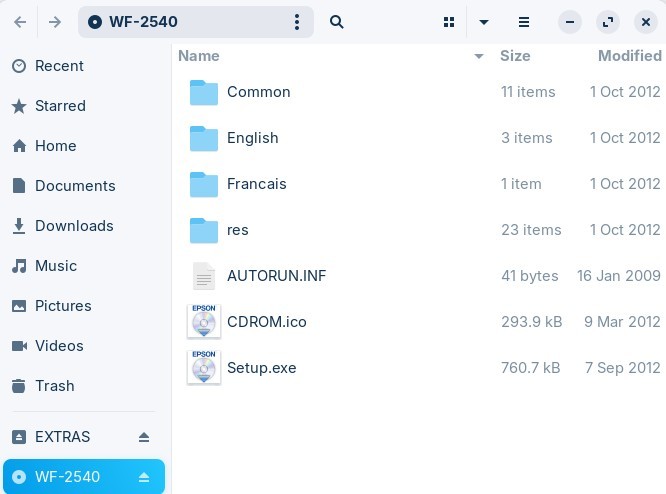Click the 760.7 kB size cell
Image resolution: width=666 pixels, height=494 pixels.
tap(531, 367)
